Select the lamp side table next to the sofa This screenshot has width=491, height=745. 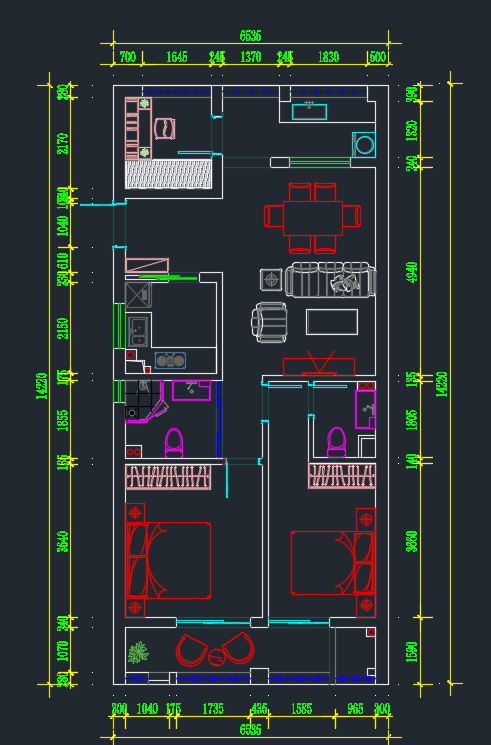271,279
